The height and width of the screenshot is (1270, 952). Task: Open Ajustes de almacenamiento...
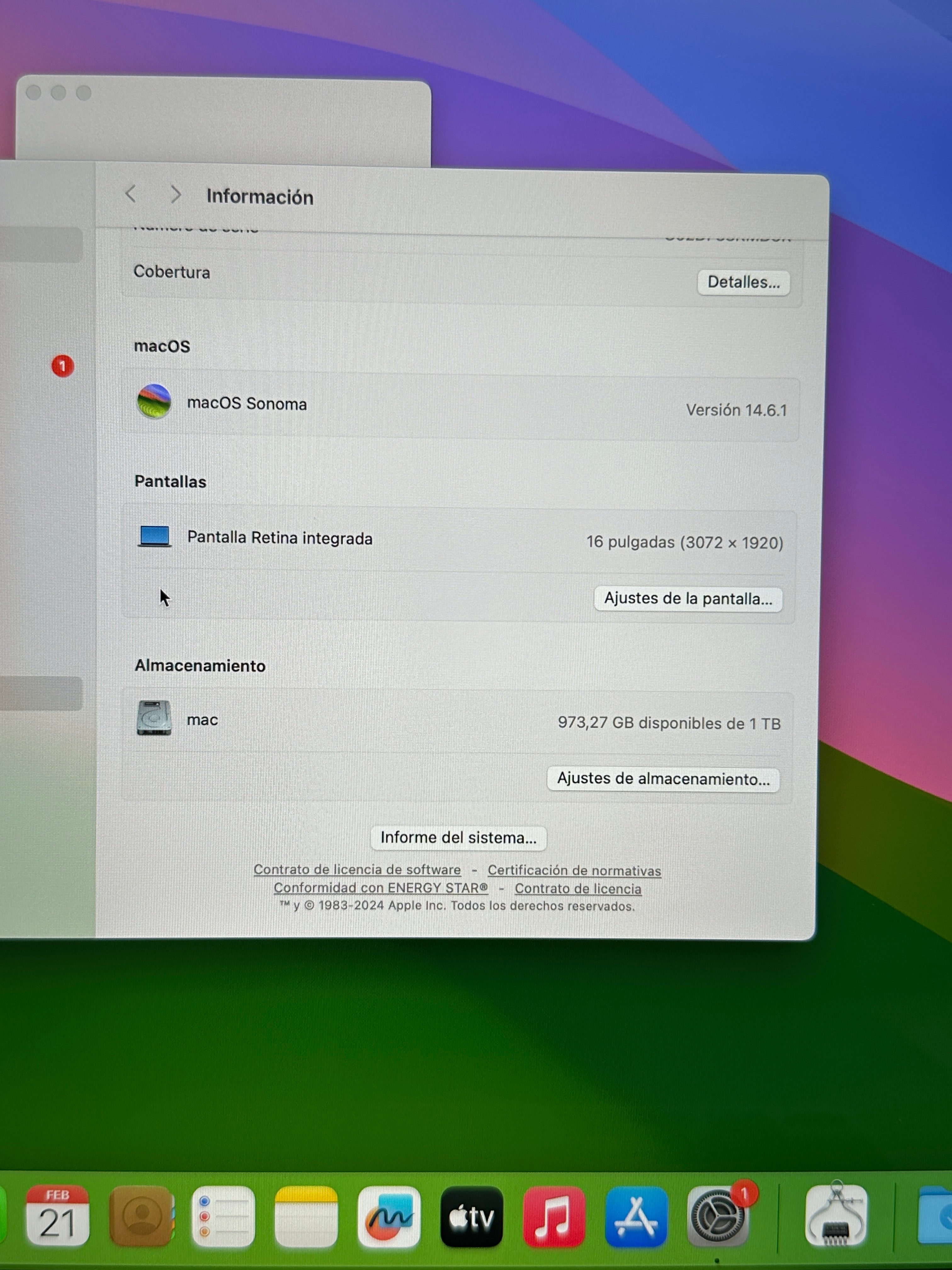pyautogui.click(x=663, y=779)
